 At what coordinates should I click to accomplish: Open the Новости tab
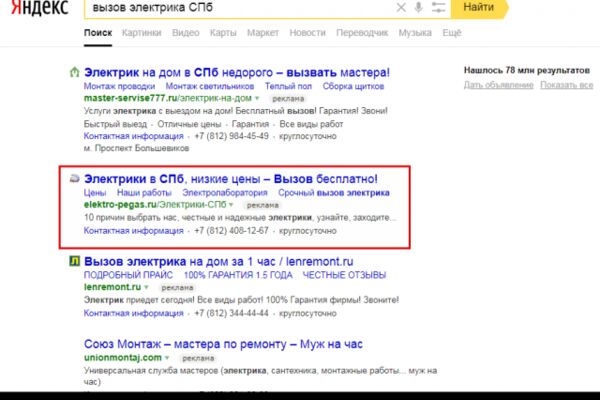307,33
